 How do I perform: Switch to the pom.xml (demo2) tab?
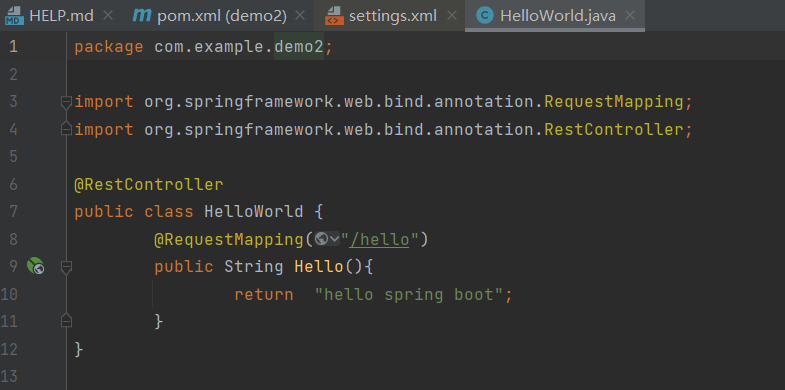221,16
